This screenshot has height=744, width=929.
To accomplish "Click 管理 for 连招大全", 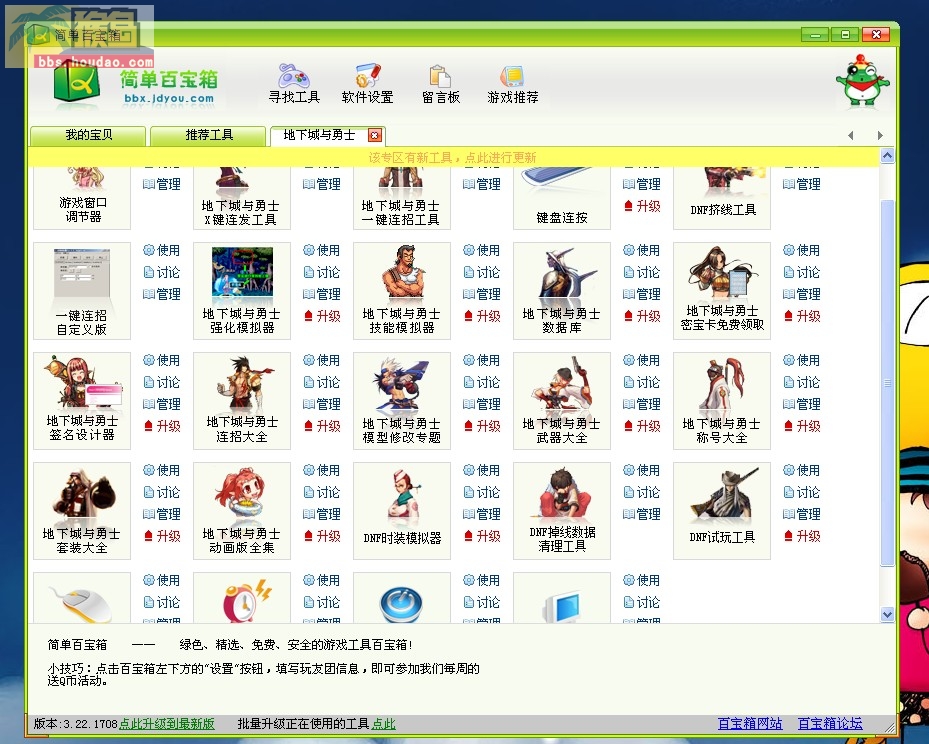I will 322,405.
